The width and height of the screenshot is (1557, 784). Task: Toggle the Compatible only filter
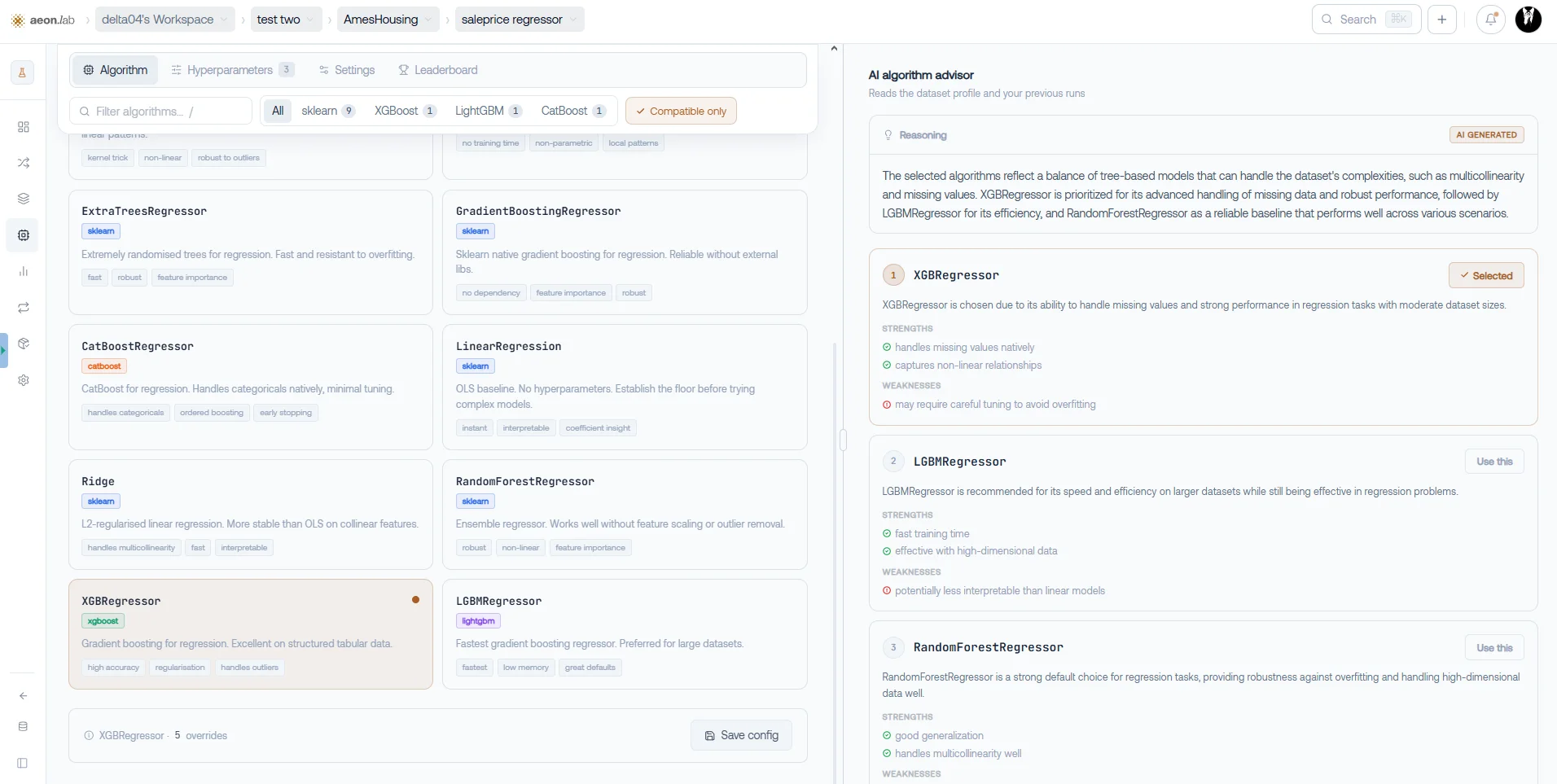tap(681, 111)
